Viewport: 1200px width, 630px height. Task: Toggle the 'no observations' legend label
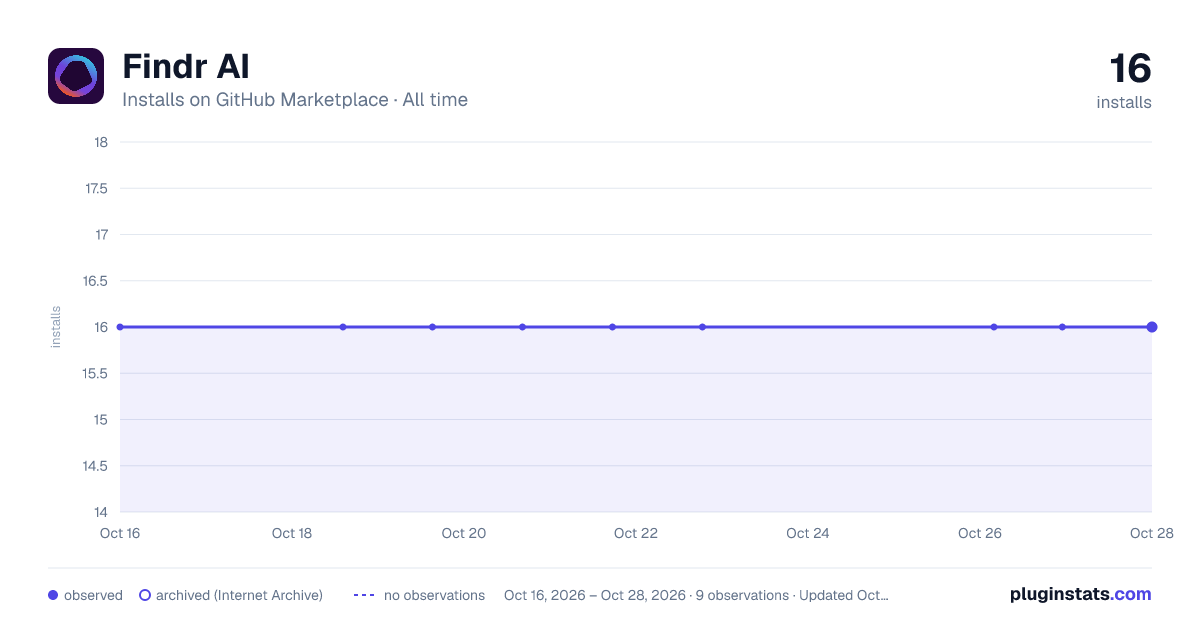pos(434,595)
